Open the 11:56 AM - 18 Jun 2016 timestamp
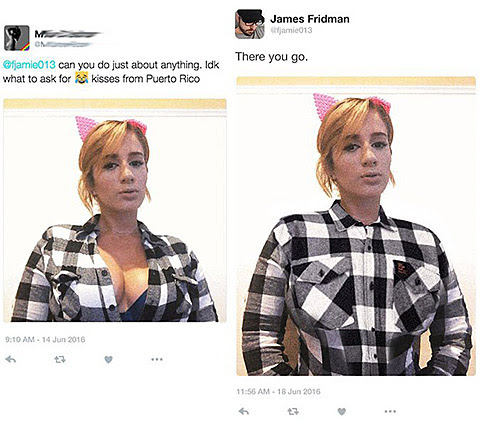 [278, 391]
